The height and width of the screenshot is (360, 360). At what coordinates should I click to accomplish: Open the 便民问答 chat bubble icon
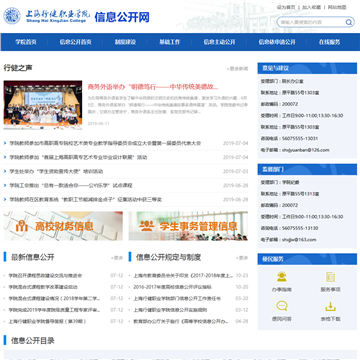tap(282, 306)
